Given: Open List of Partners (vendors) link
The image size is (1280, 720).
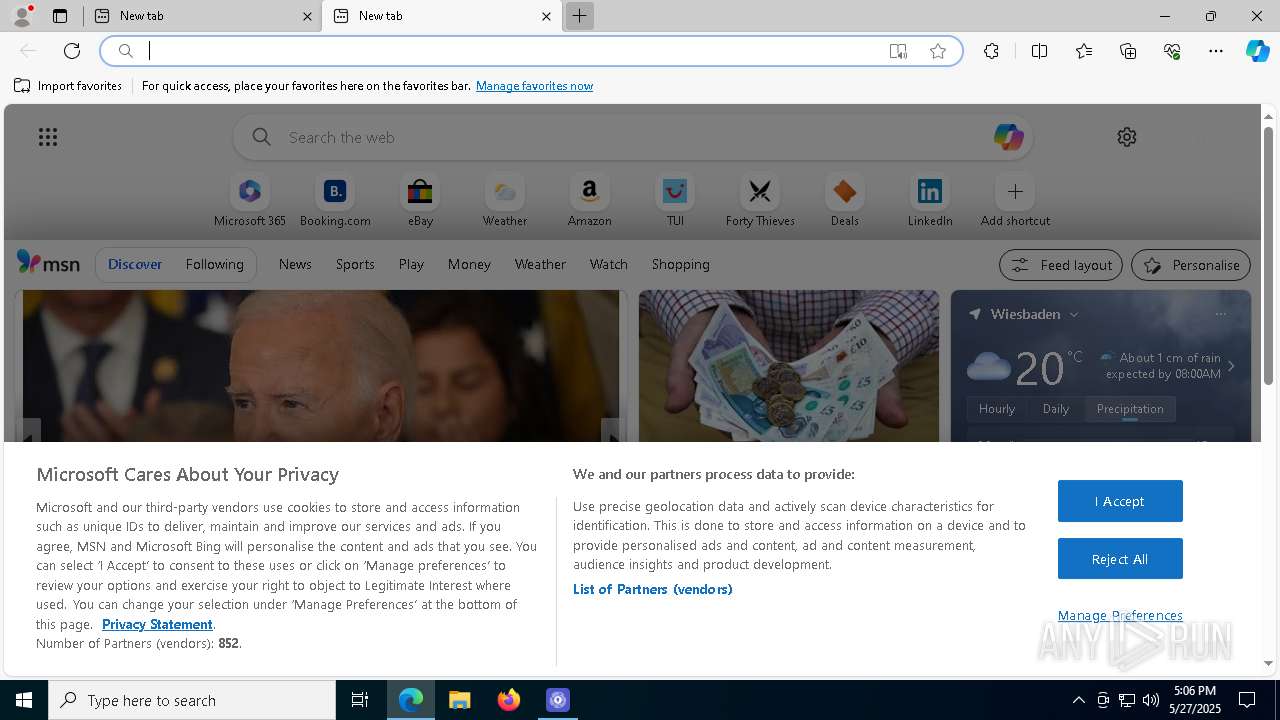Looking at the screenshot, I should coord(653,589).
